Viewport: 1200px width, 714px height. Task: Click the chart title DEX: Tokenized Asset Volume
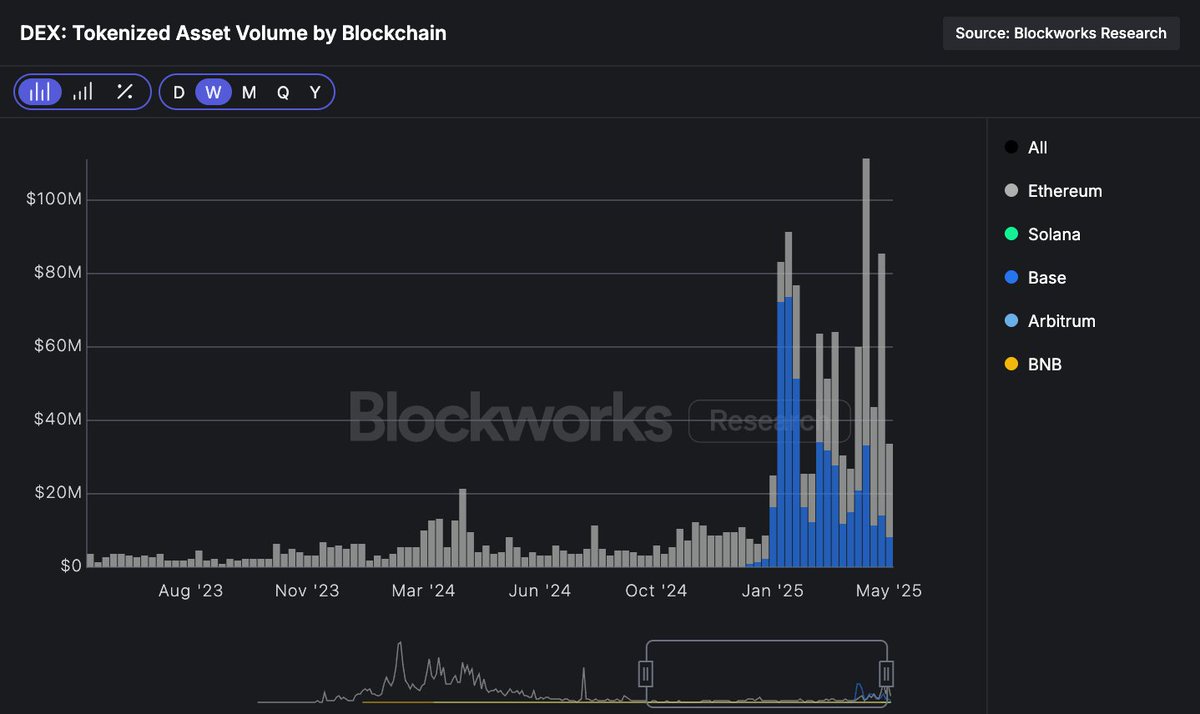[x=233, y=33]
